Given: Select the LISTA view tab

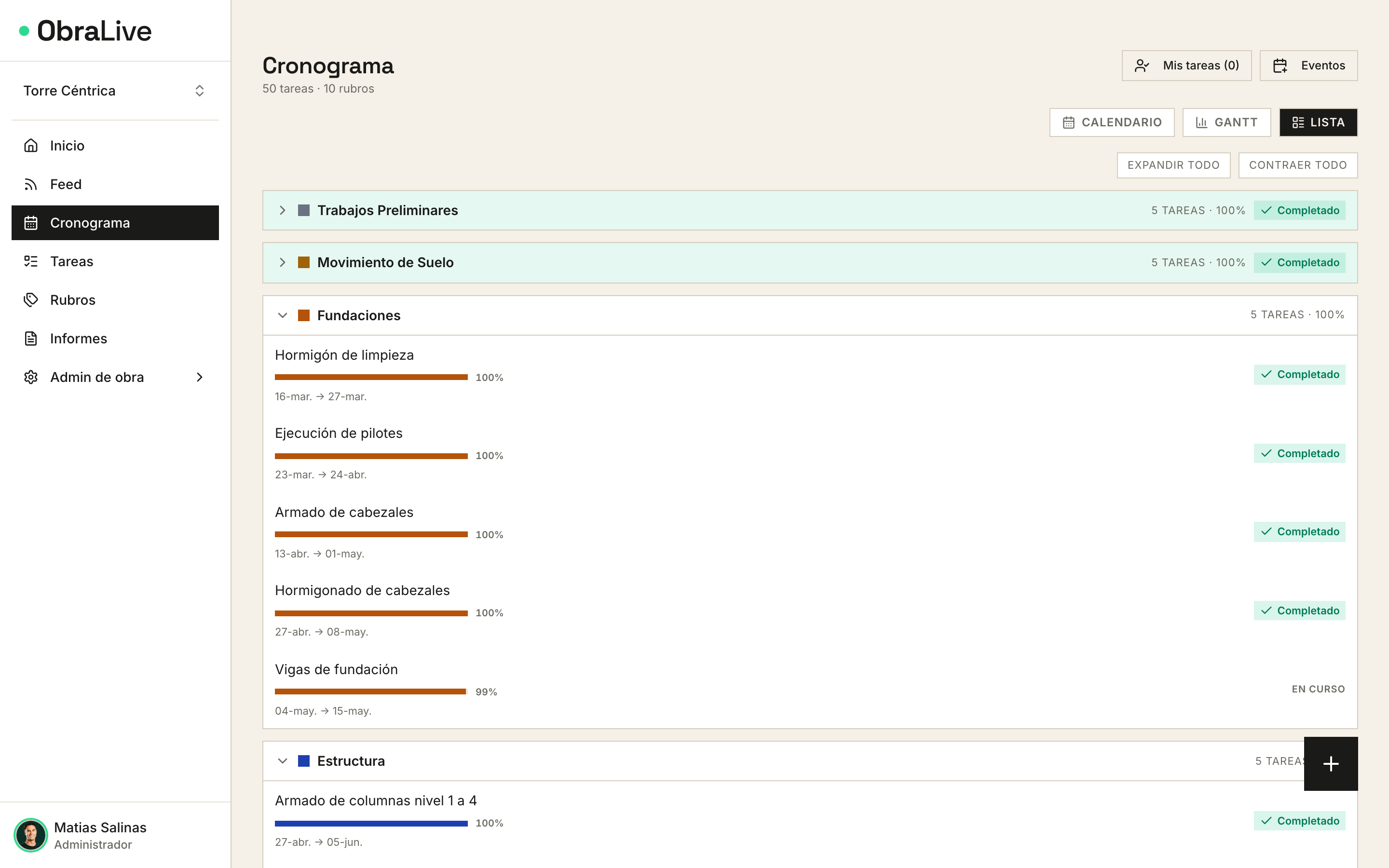Looking at the screenshot, I should 1319,122.
